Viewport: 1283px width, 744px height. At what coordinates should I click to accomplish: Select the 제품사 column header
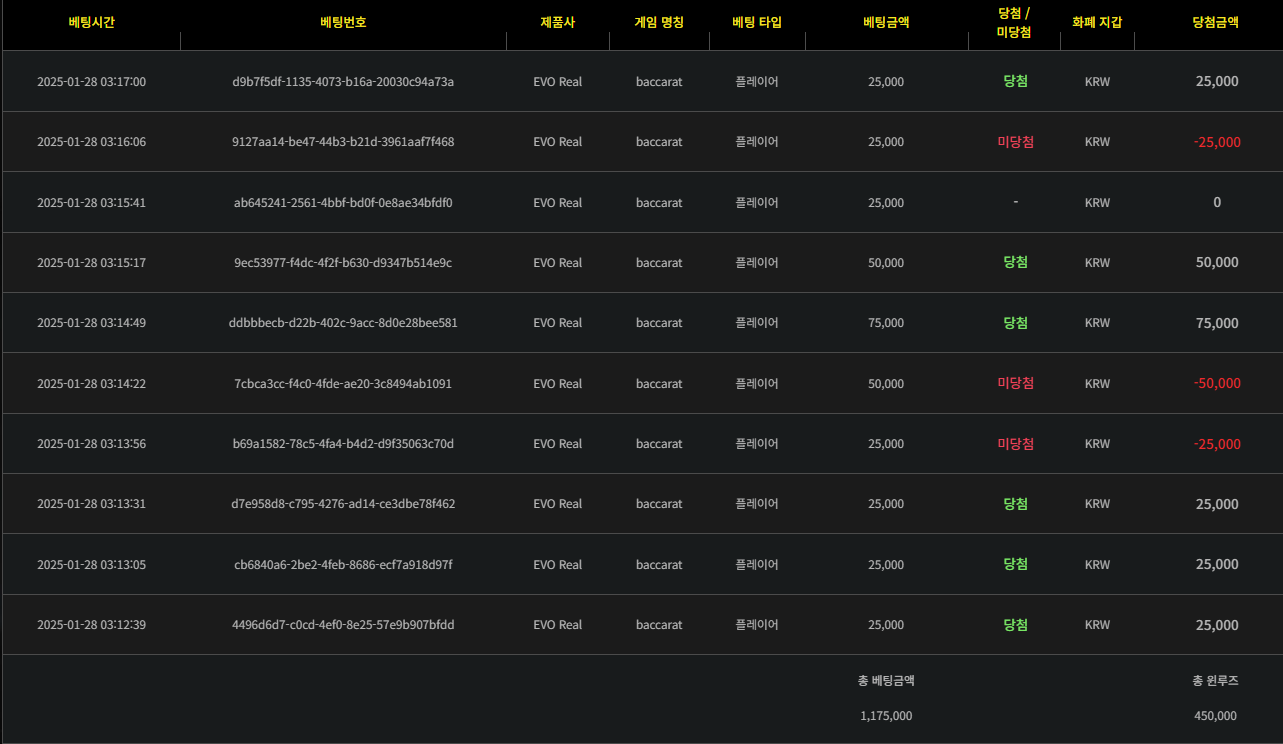pos(557,22)
